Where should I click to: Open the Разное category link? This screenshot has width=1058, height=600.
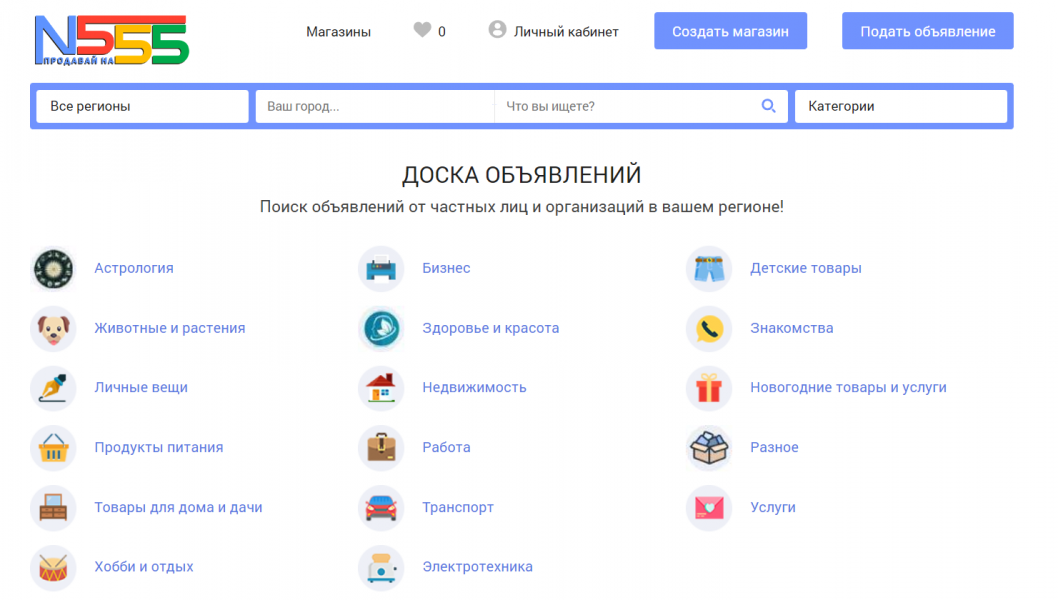click(x=774, y=447)
